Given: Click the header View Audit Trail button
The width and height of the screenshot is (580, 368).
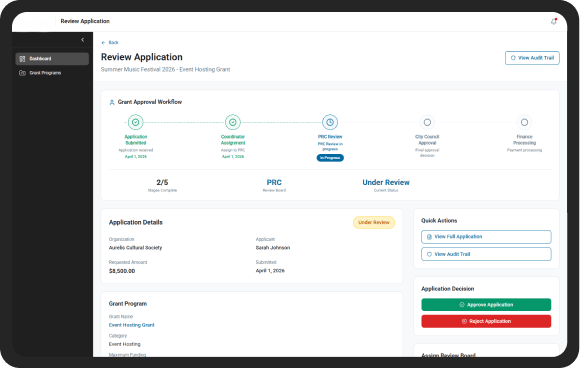Looking at the screenshot, I should pyautogui.click(x=532, y=58).
